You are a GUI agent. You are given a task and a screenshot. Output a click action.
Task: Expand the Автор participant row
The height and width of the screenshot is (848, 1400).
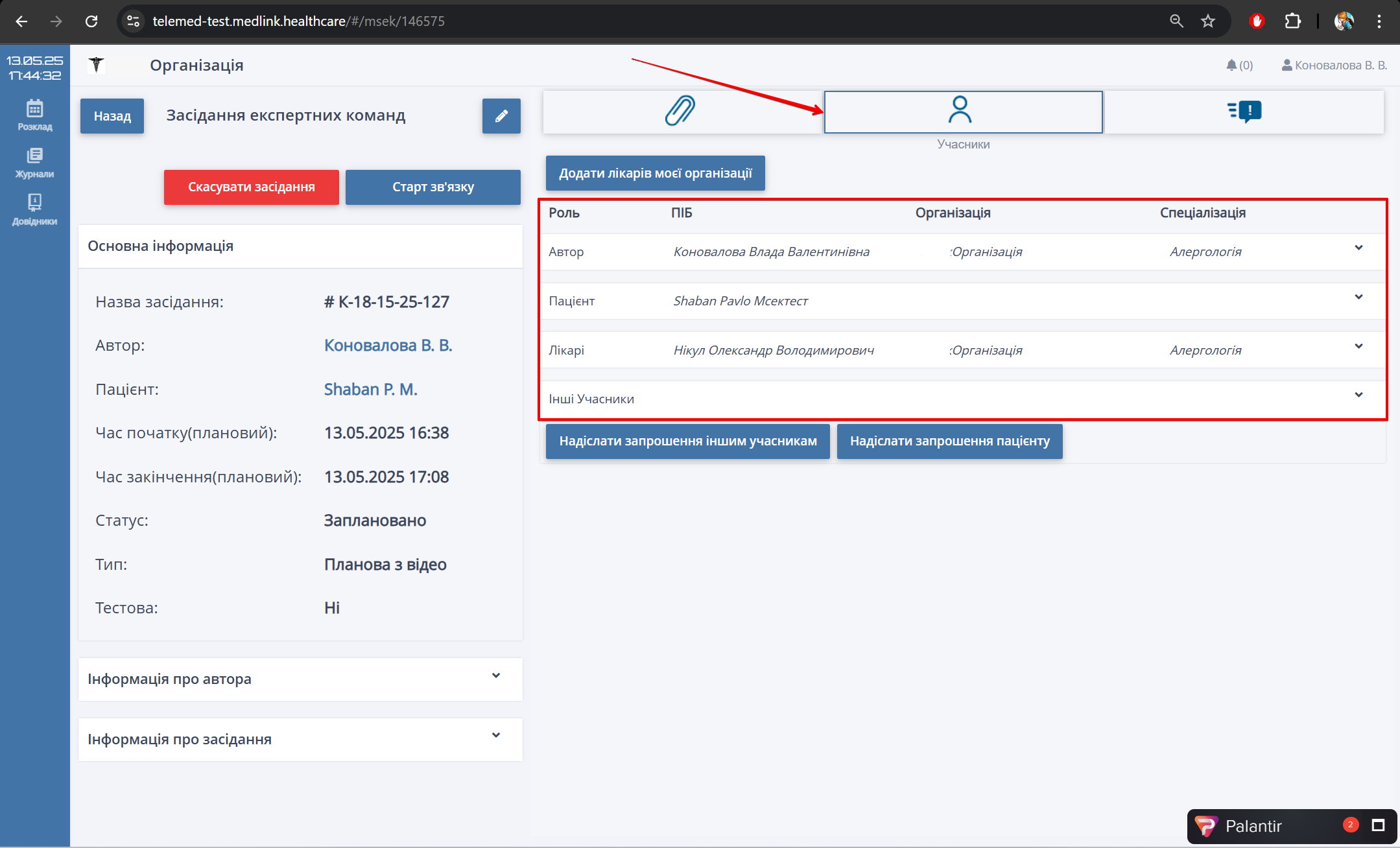[x=1358, y=248]
